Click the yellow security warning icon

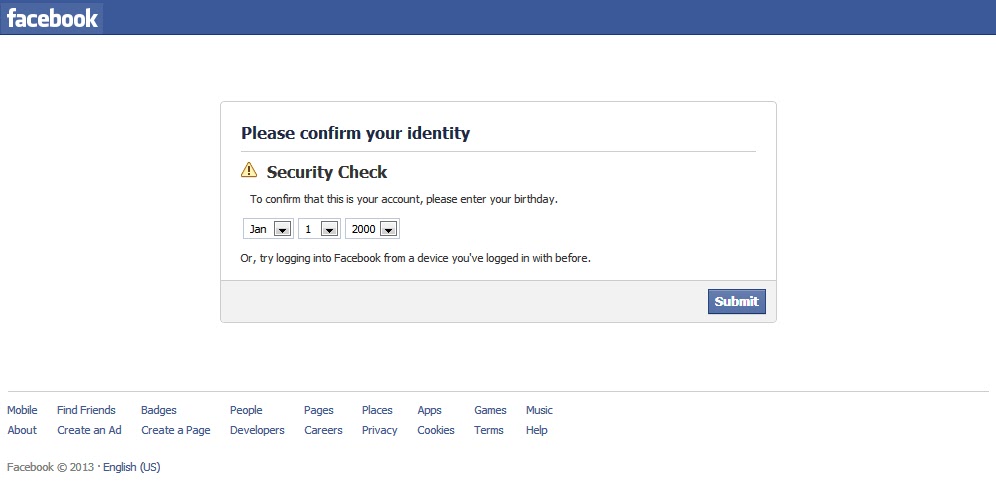pos(249,171)
